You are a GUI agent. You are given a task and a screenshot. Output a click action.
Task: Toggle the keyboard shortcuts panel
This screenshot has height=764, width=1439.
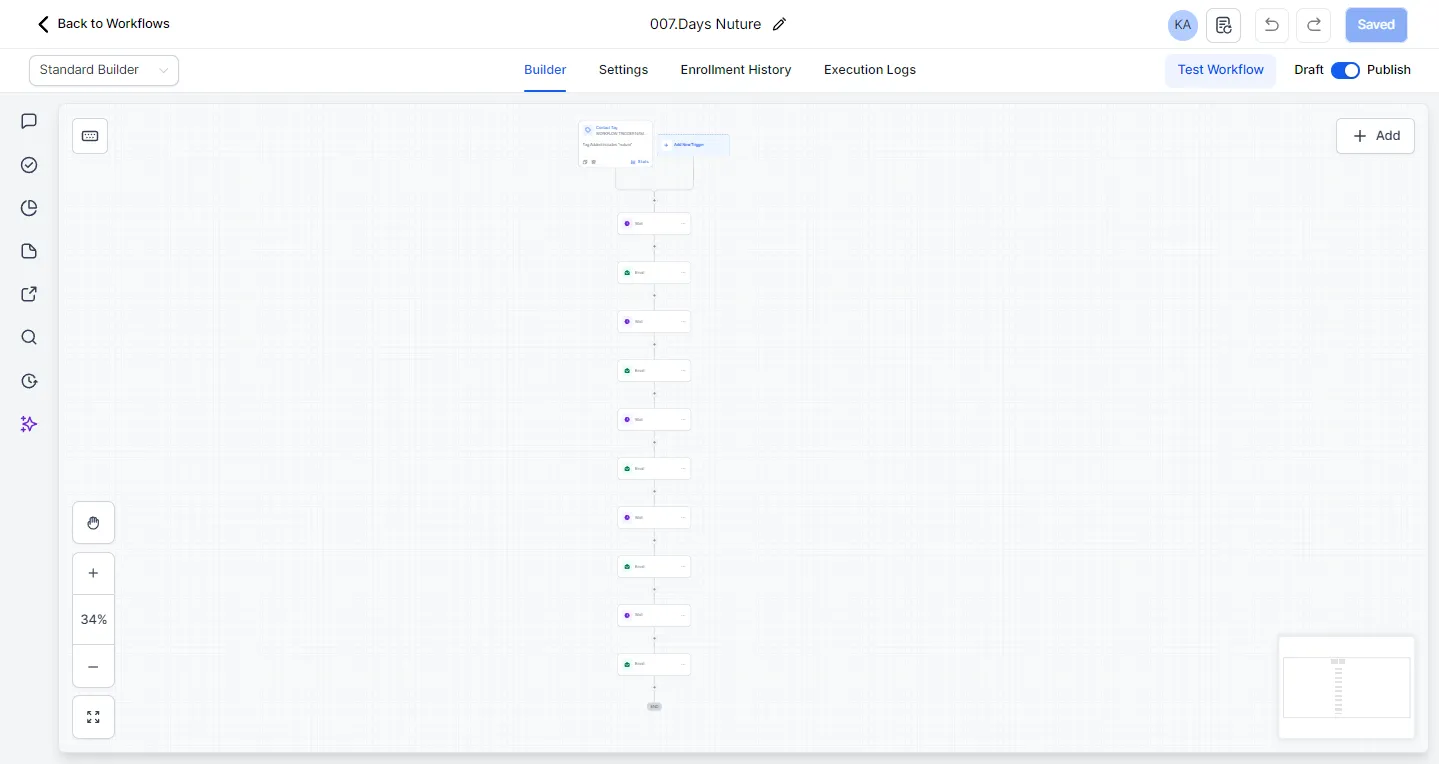89,135
